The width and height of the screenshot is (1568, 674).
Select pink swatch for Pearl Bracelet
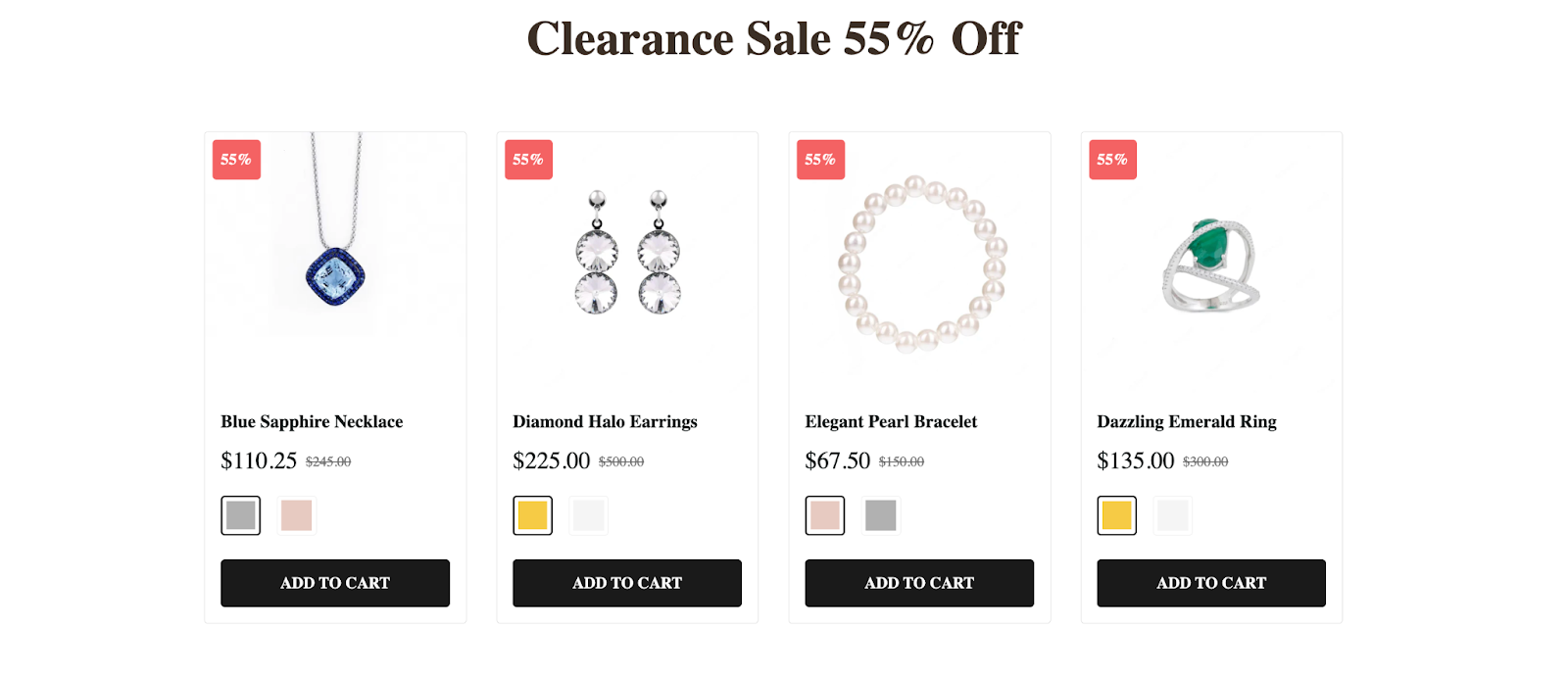(x=824, y=515)
